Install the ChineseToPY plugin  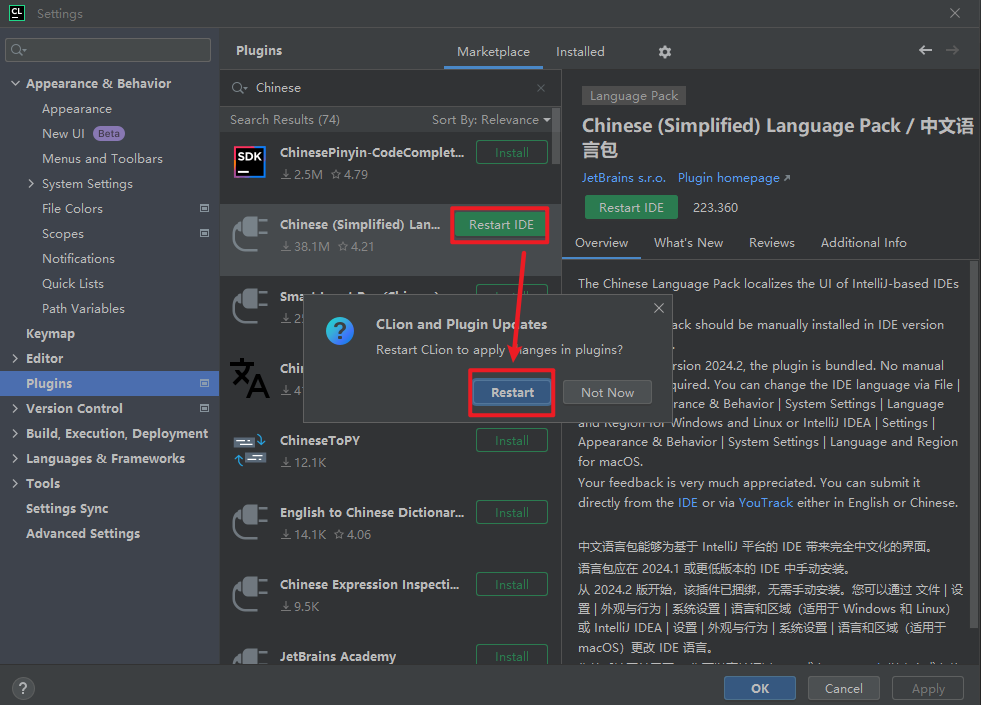coord(512,440)
